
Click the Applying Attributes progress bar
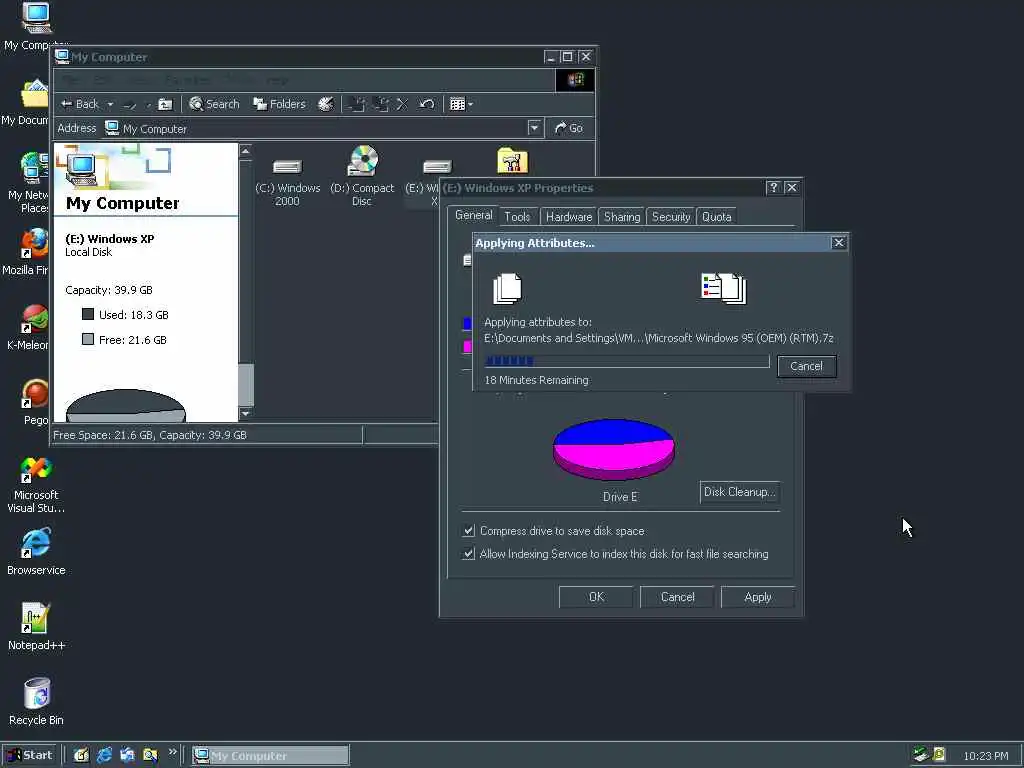click(x=627, y=361)
